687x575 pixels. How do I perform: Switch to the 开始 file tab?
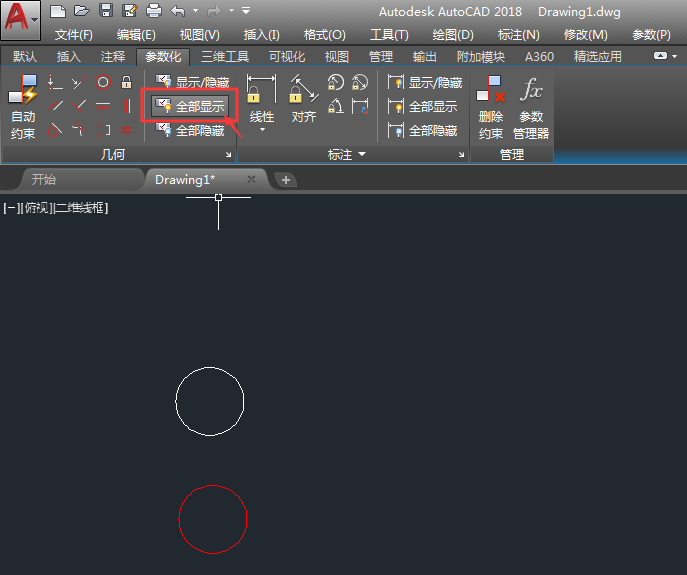[x=83, y=180]
